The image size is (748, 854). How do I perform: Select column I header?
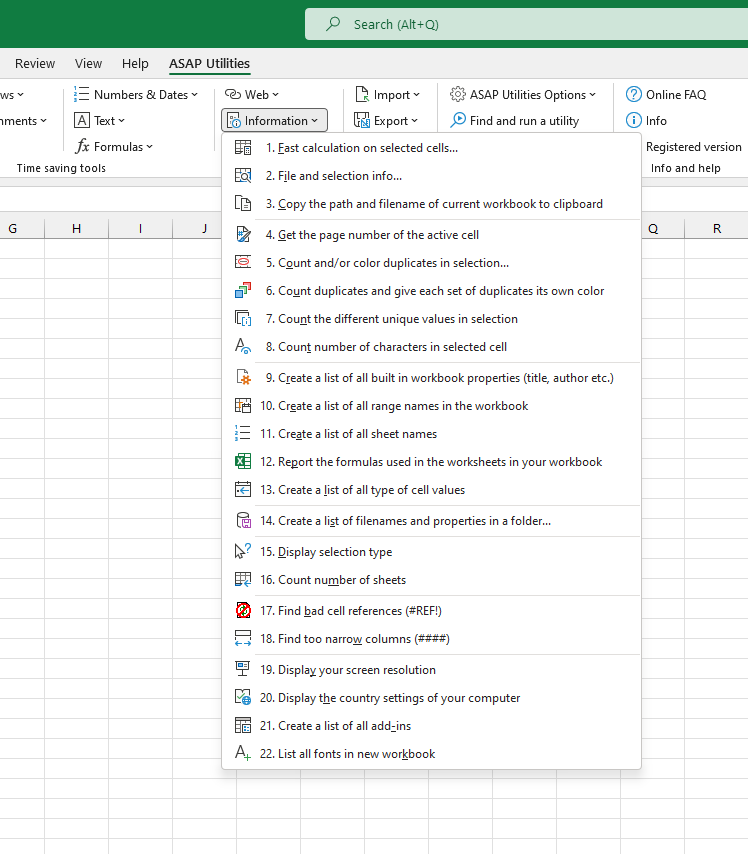pos(141,229)
